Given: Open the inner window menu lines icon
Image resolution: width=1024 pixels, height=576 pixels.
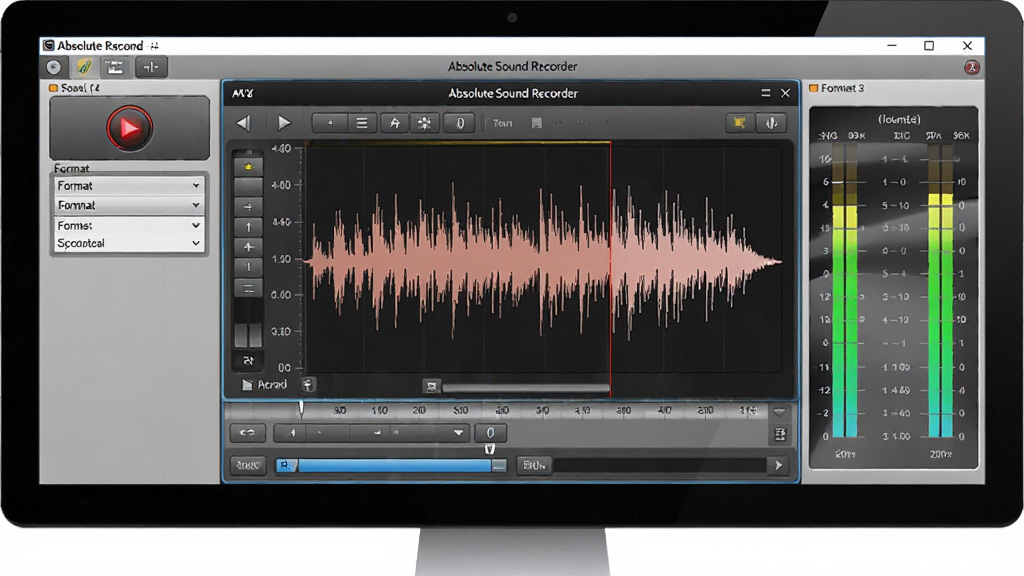Looking at the screenshot, I should [765, 93].
